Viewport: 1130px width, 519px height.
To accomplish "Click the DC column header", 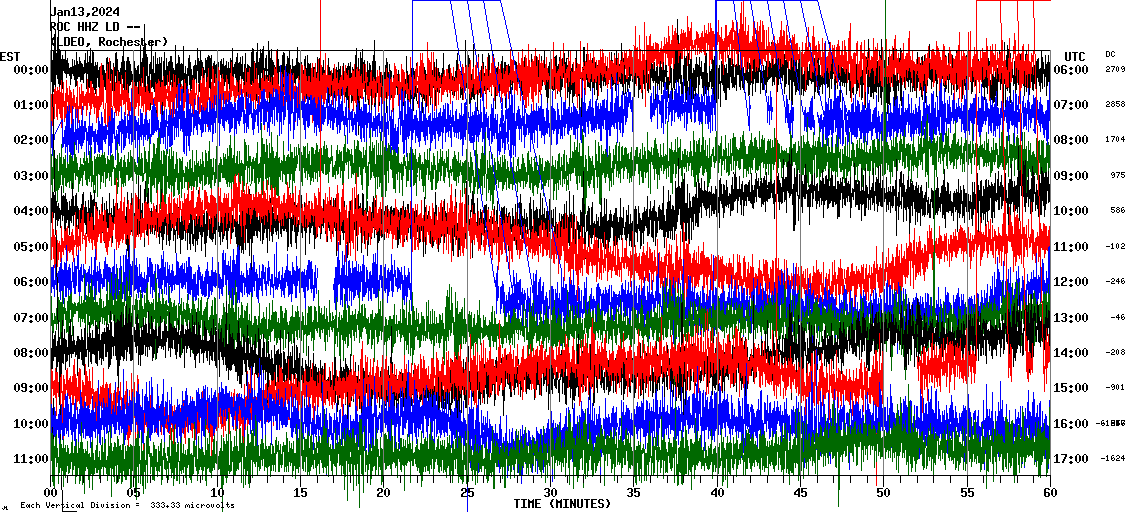I will 1110,54.
